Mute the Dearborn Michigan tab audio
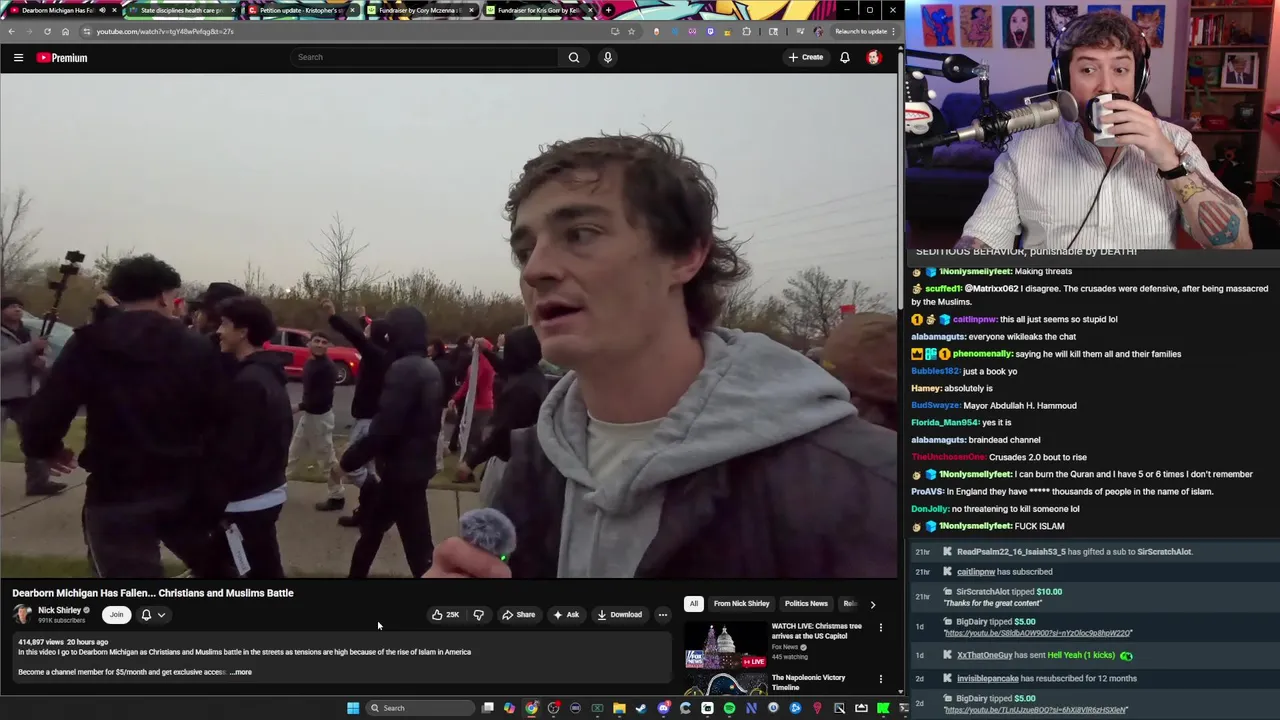 [101, 10]
